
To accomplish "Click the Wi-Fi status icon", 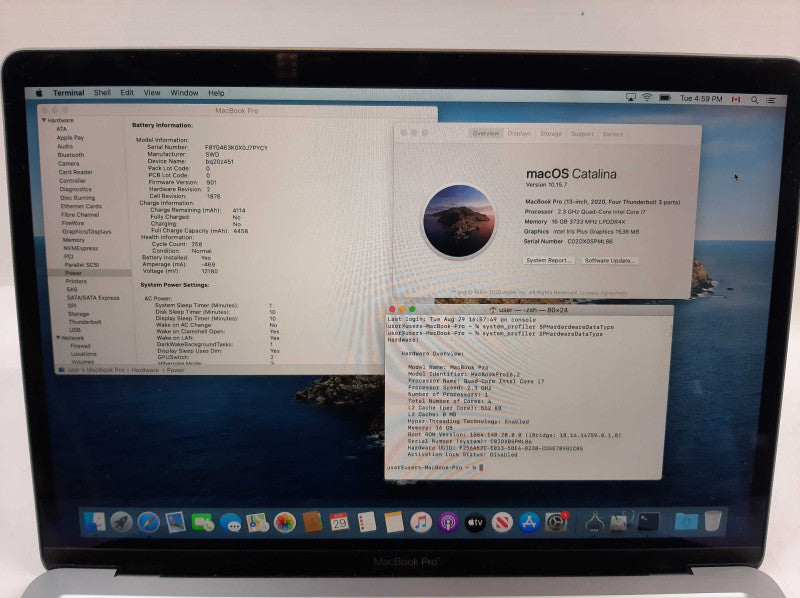I will pyautogui.click(x=647, y=97).
